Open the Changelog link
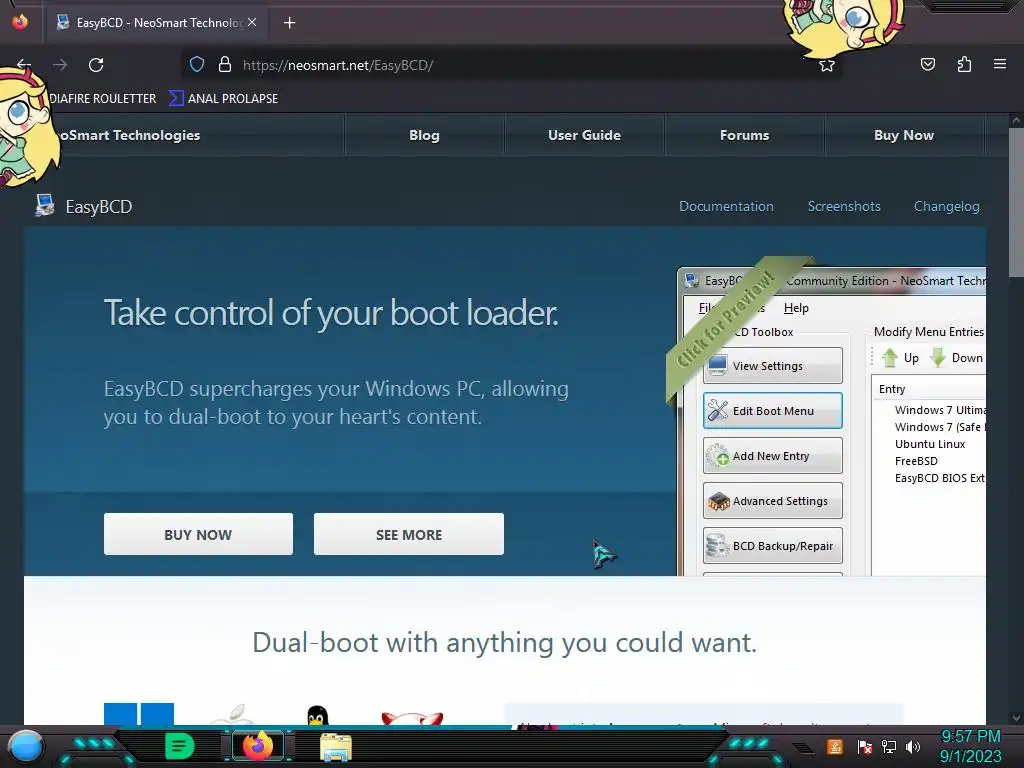This screenshot has height=768, width=1024. (x=946, y=206)
